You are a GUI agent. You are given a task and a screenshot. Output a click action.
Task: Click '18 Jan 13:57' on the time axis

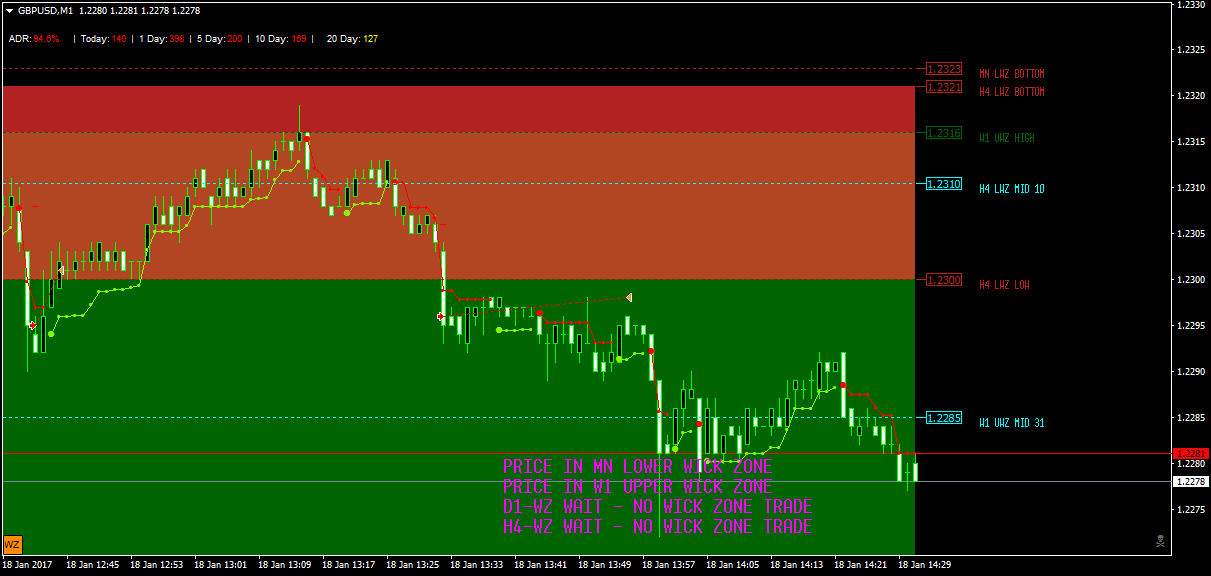669,565
